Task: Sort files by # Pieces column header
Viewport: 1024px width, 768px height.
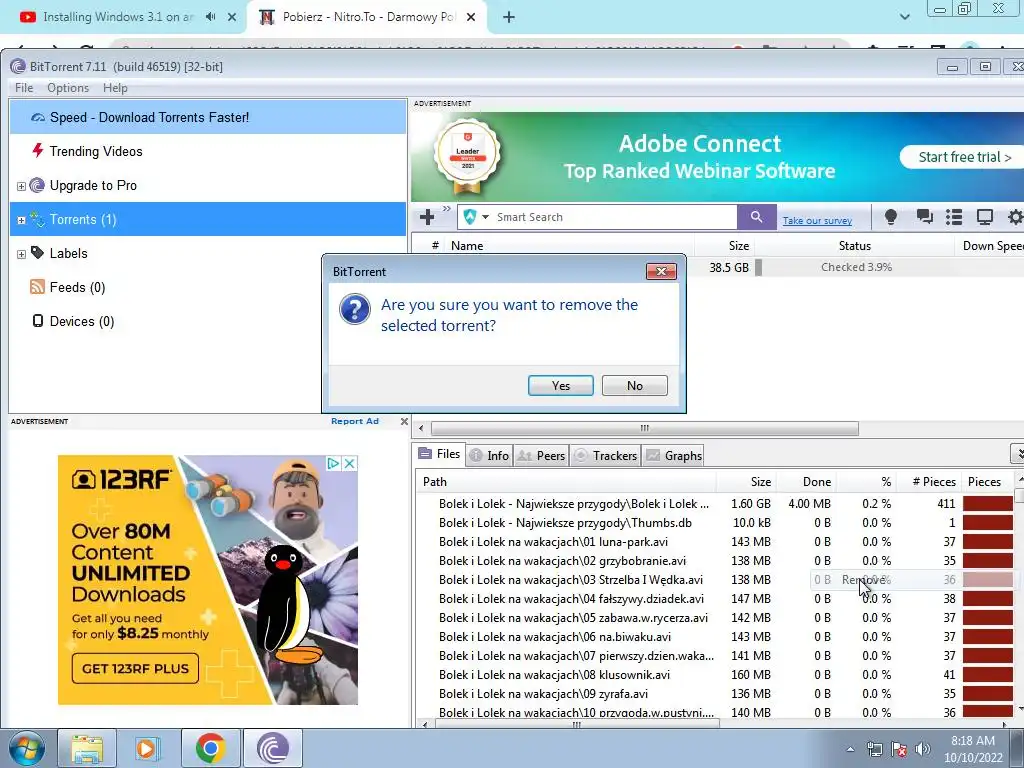Action: pos(933,482)
